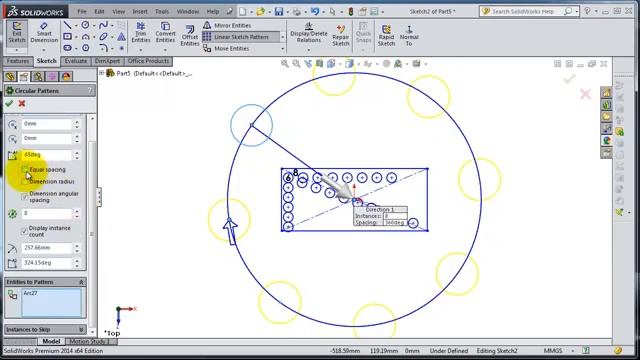This screenshot has width=640, height=360.
Task: Click the Rebuild traffic light icon
Action: point(351,11)
